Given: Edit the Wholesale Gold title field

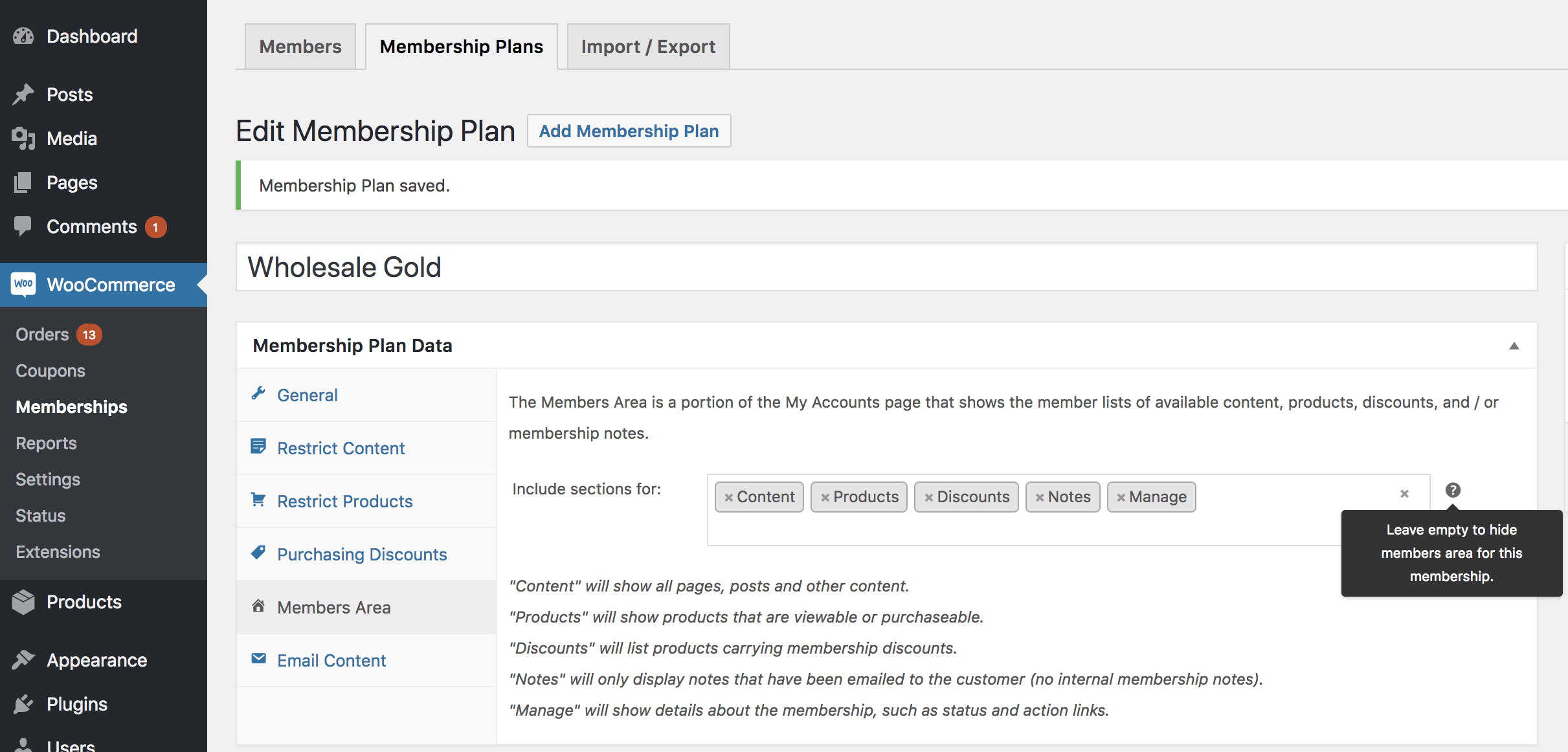Looking at the screenshot, I should tap(886, 267).
